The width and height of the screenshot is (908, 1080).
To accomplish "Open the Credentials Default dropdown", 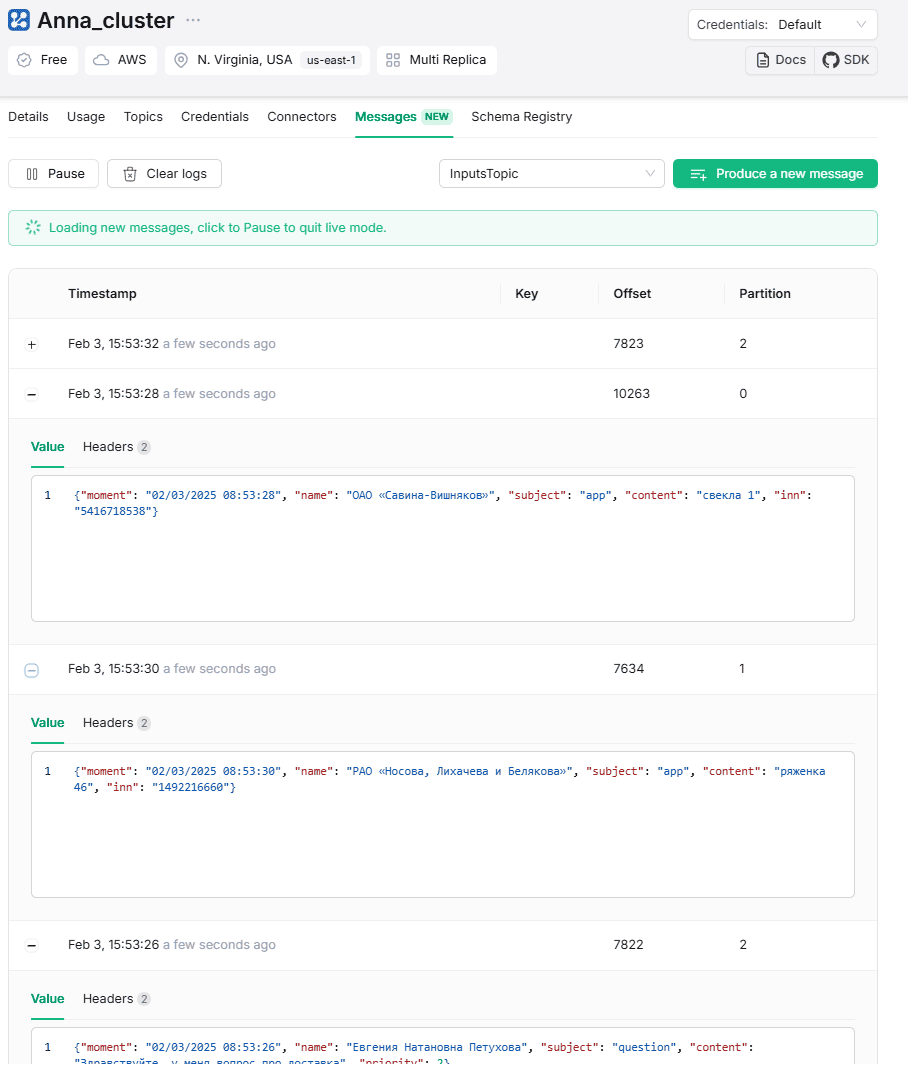I will pos(783,25).
